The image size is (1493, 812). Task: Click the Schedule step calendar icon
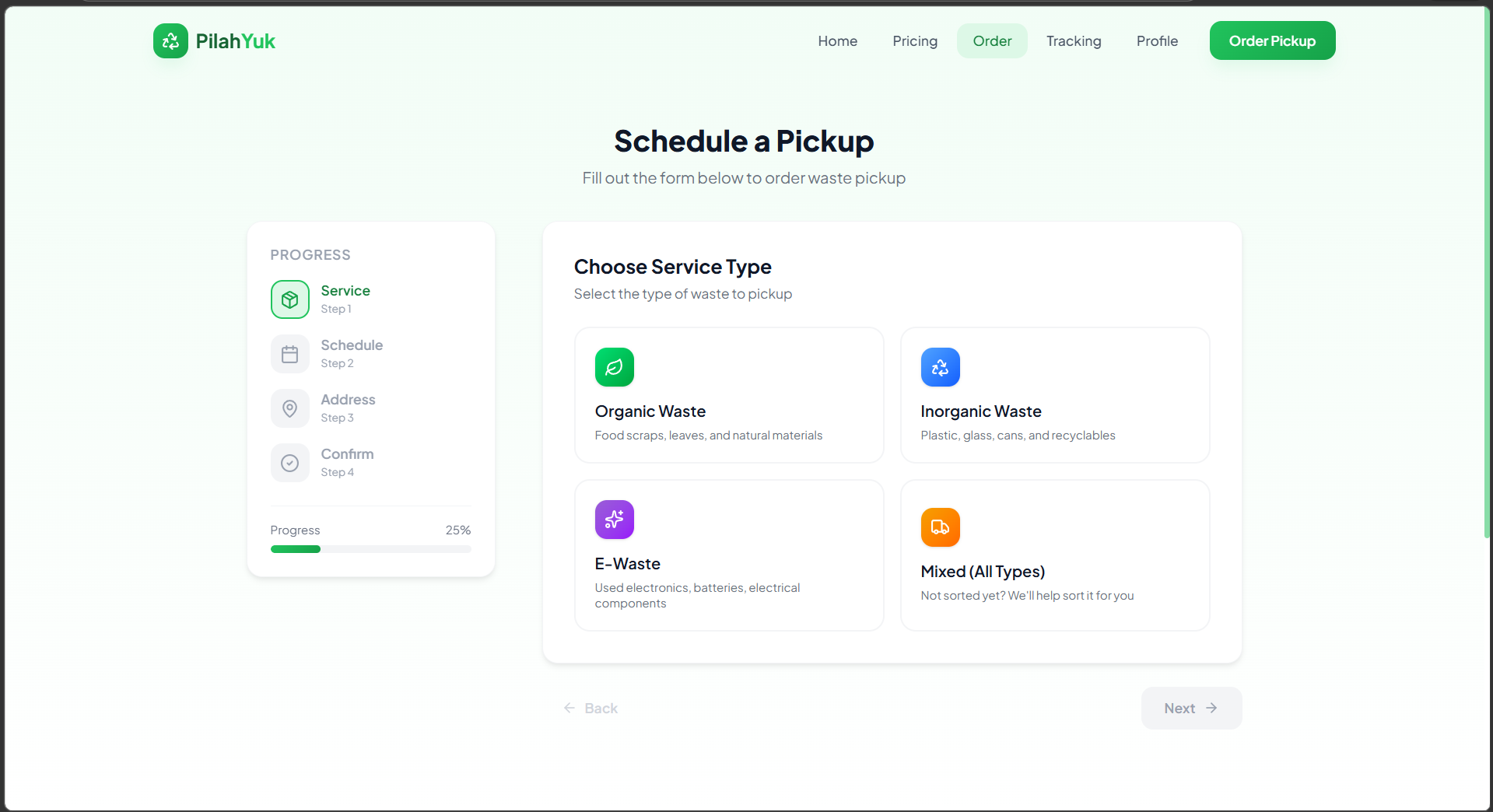290,354
